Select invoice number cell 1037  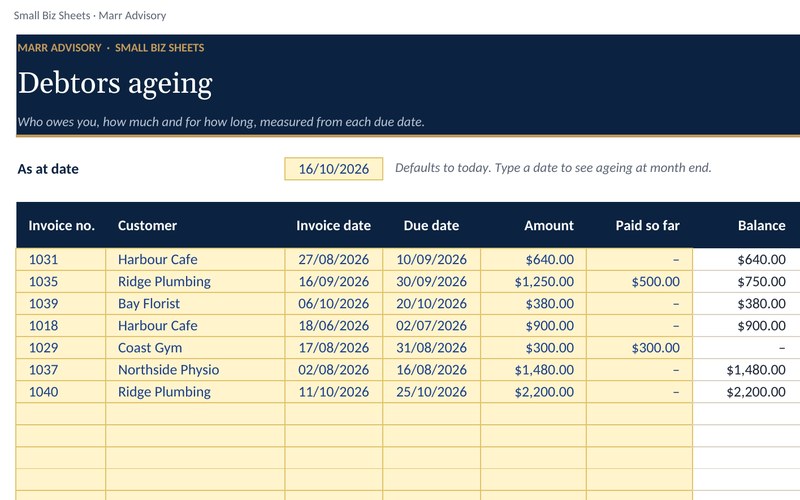pyautogui.click(x=61, y=369)
